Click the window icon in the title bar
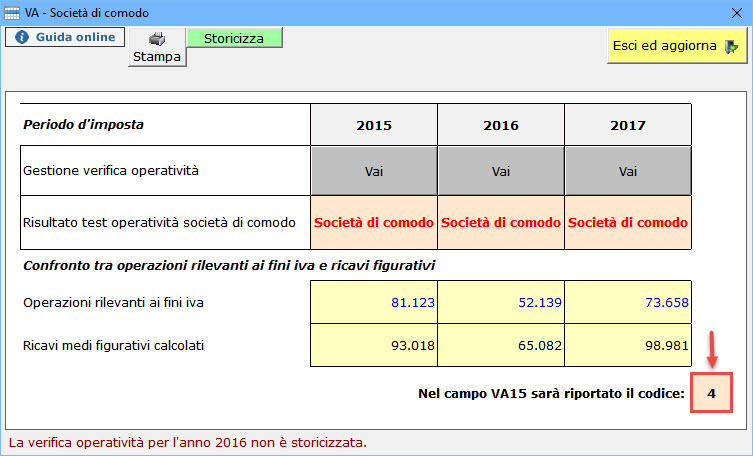This screenshot has height=456, width=753. [12, 13]
